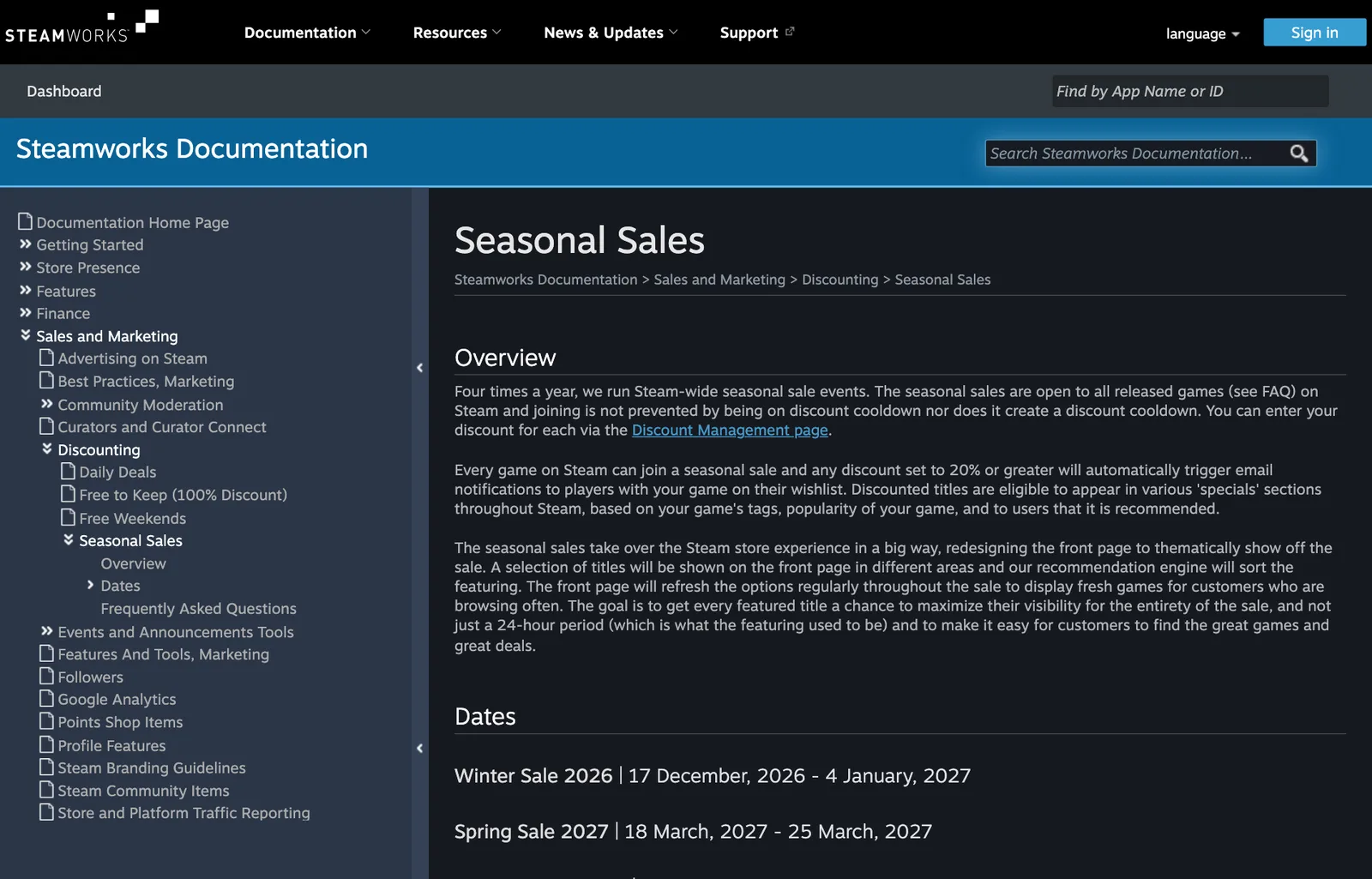
Task: Open Free to Keep (100% Discount)
Action: [x=184, y=495]
